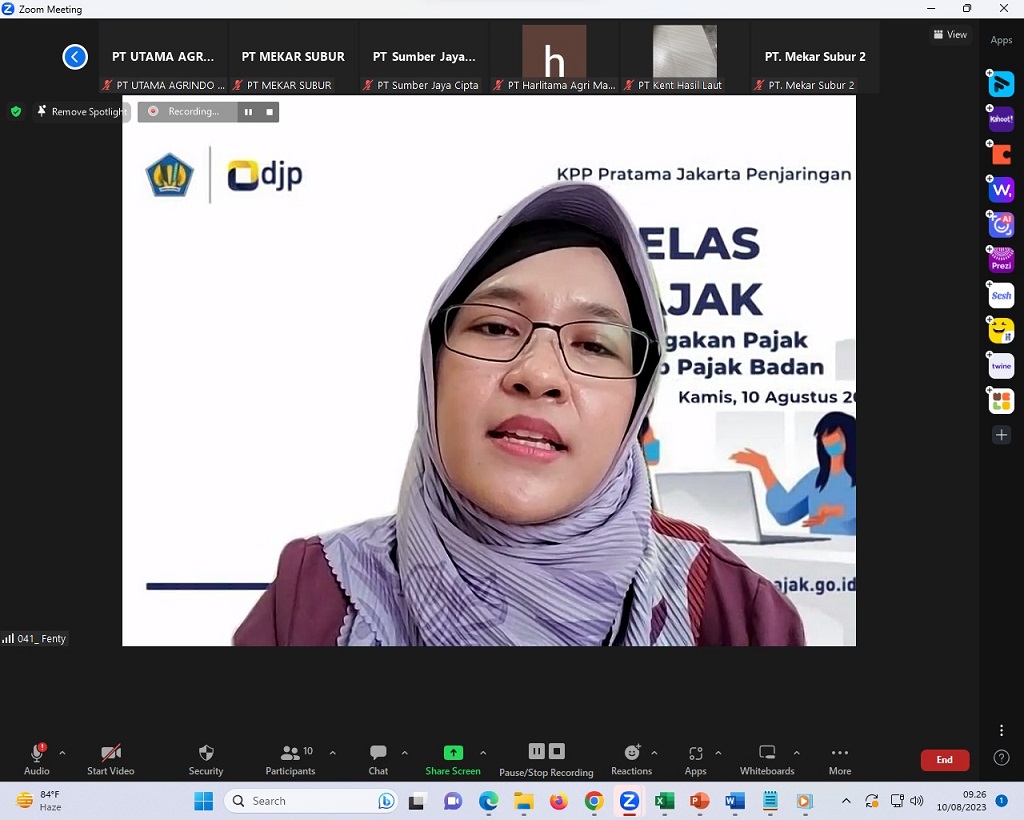Click the red End button

pyautogui.click(x=944, y=760)
